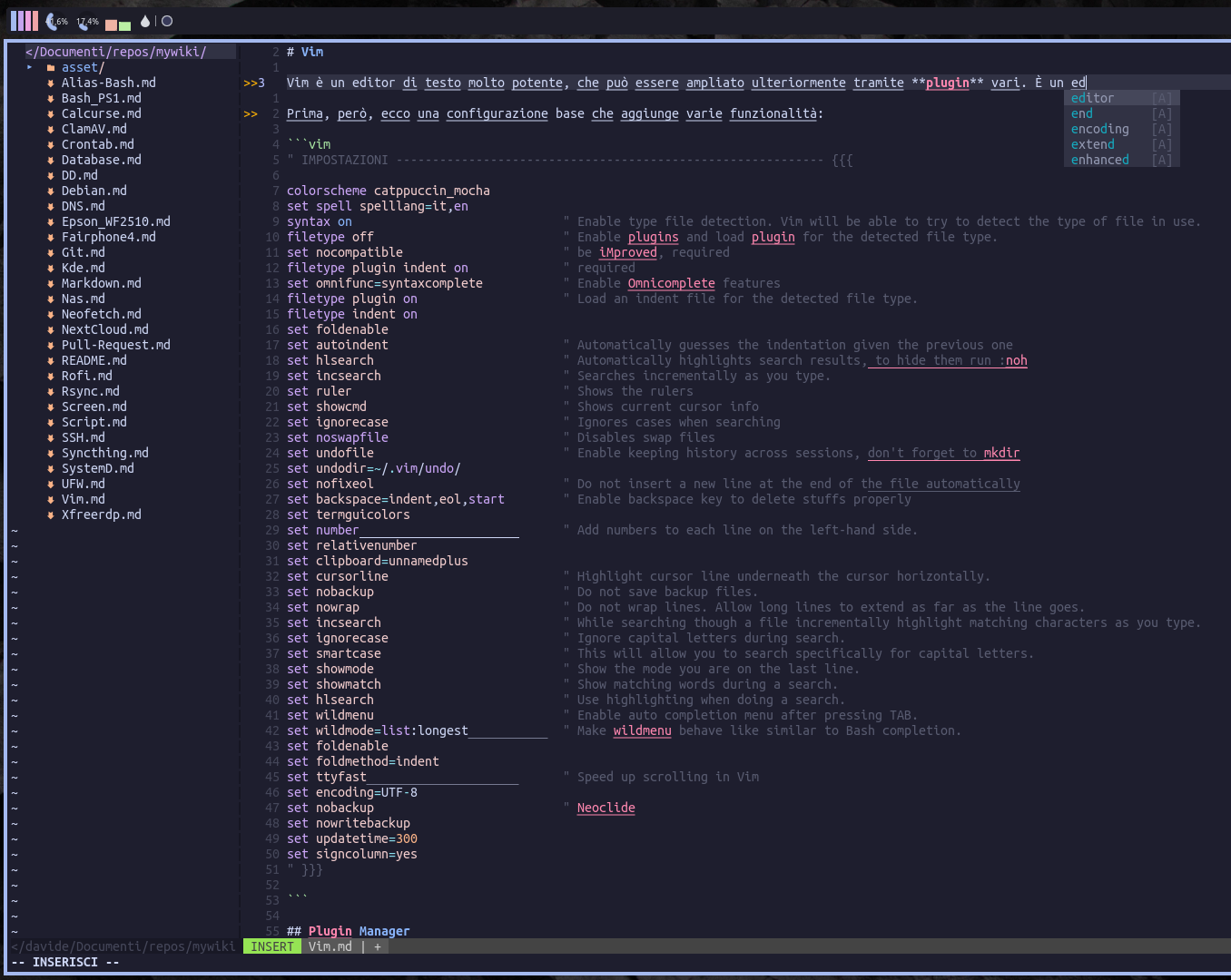Click the }}} fold end marker on line 51
The width and height of the screenshot is (1231, 980).
pos(312,869)
